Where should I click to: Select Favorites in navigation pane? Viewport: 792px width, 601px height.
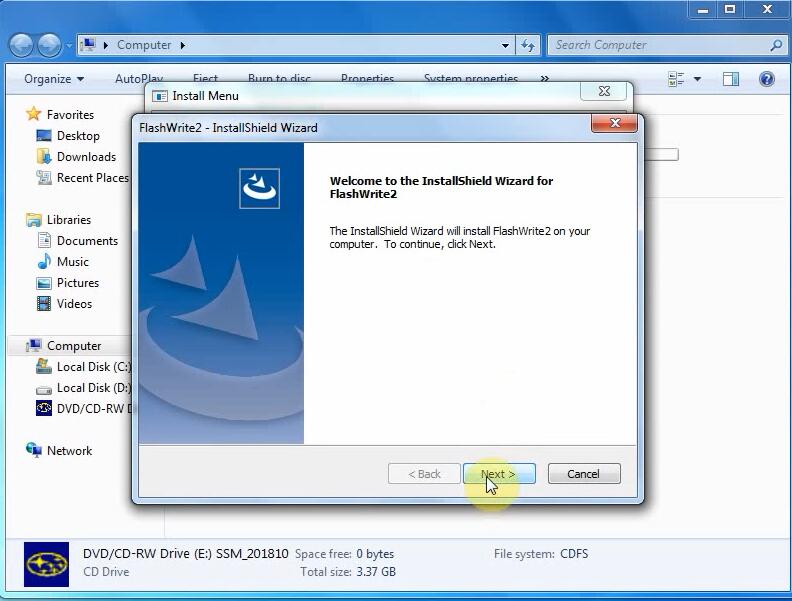pos(70,115)
